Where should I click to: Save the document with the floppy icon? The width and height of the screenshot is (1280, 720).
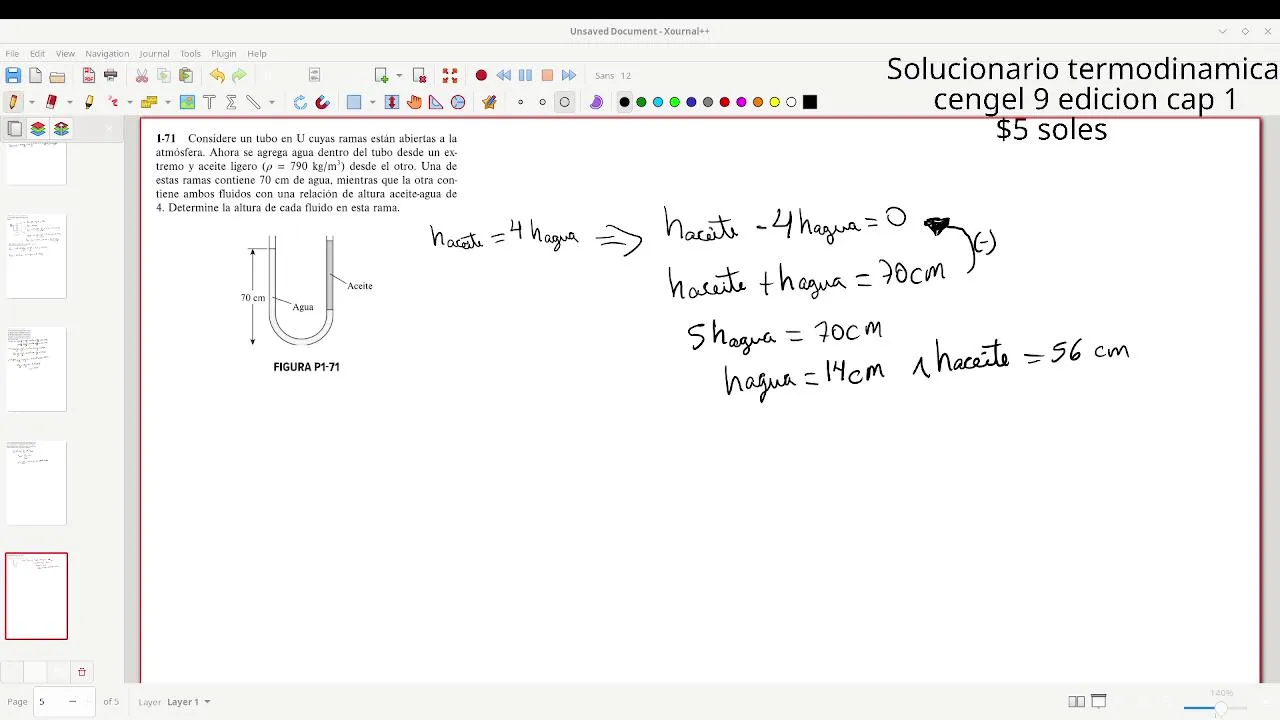13,75
